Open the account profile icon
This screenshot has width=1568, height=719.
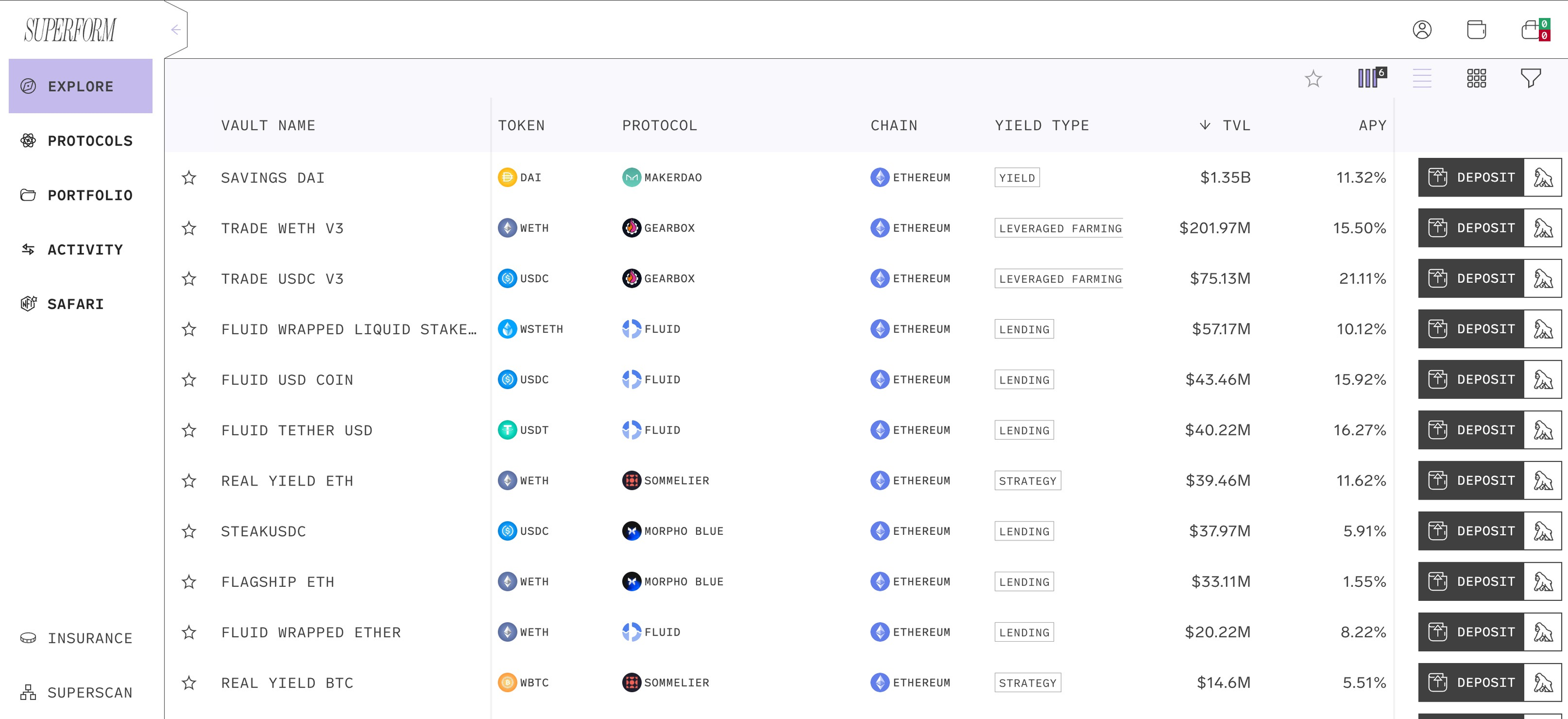pos(1422,29)
